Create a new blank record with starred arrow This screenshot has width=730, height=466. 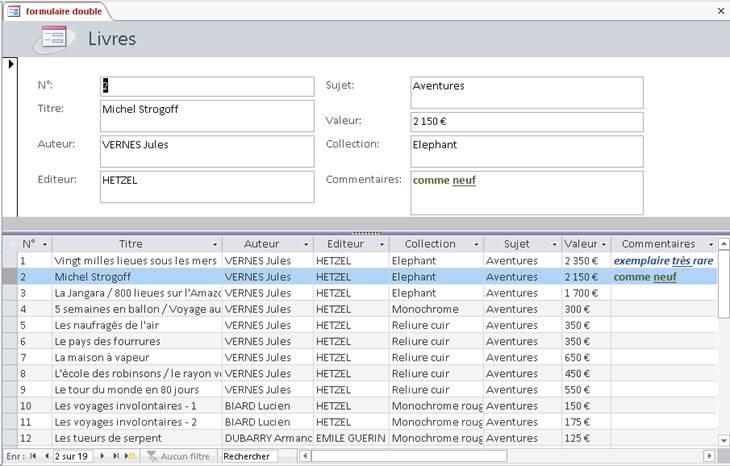pyautogui.click(x=129, y=456)
